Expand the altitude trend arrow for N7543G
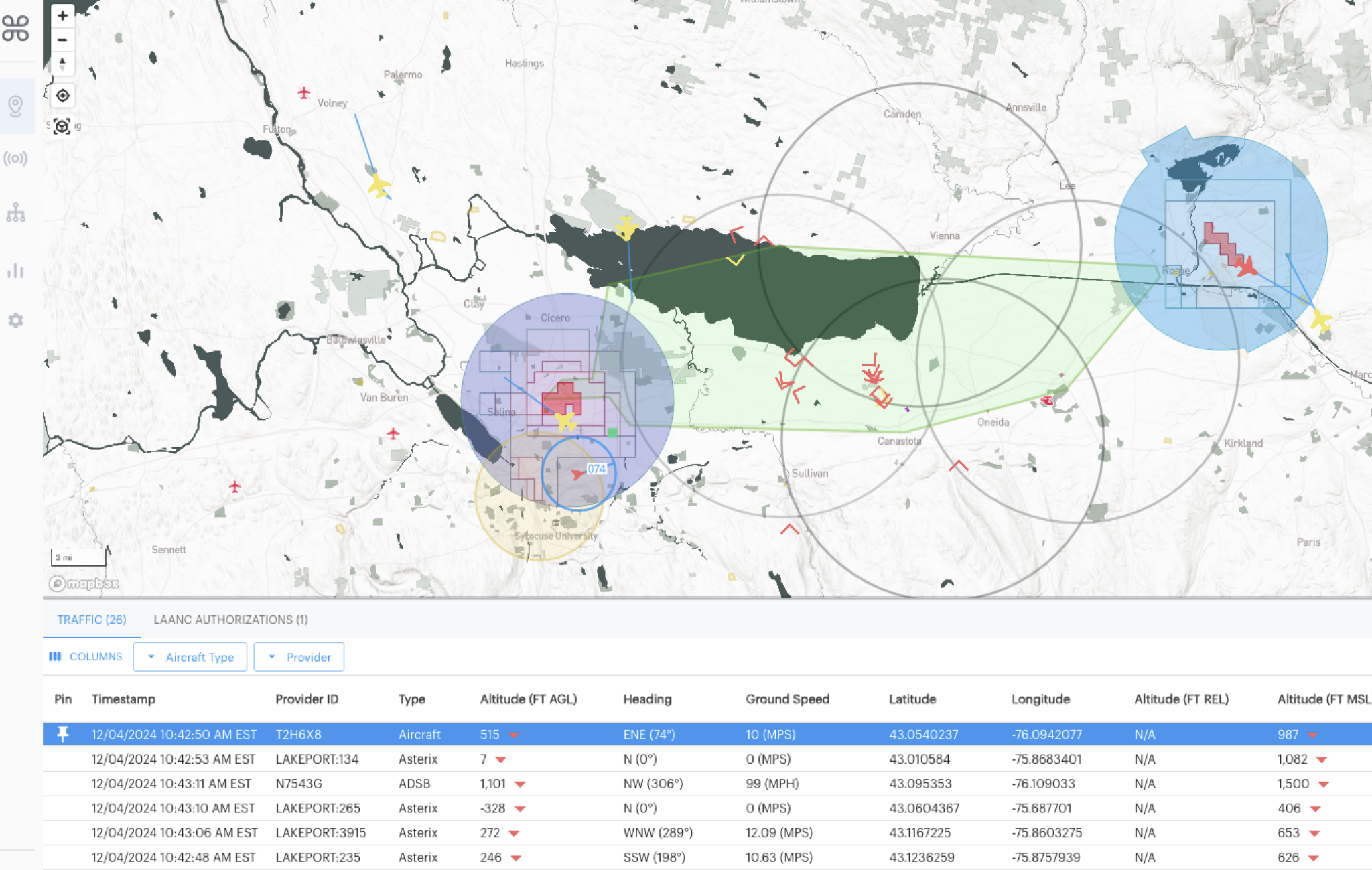The image size is (1372, 870). point(522,784)
